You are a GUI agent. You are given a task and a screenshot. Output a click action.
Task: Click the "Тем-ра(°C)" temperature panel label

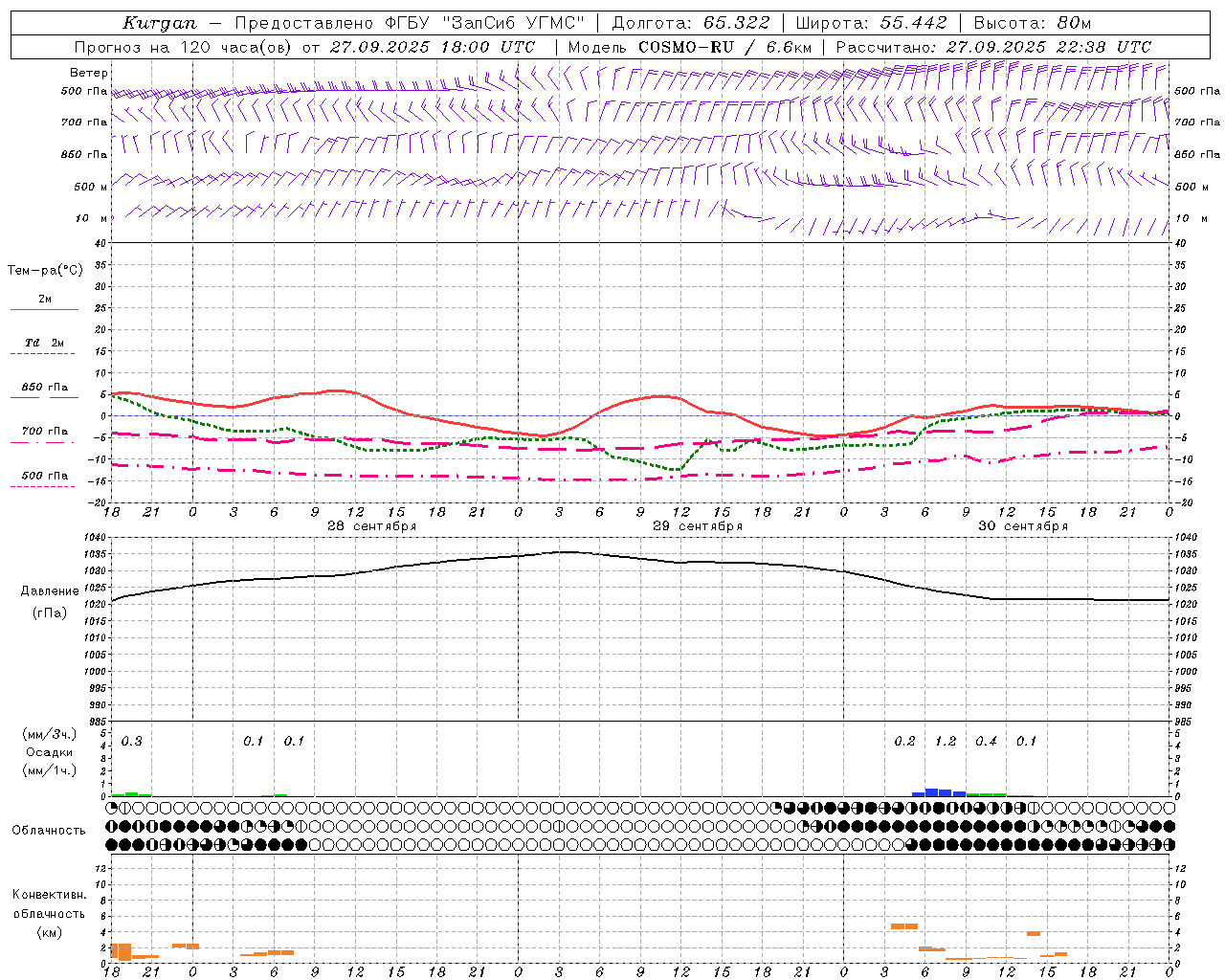point(45,271)
